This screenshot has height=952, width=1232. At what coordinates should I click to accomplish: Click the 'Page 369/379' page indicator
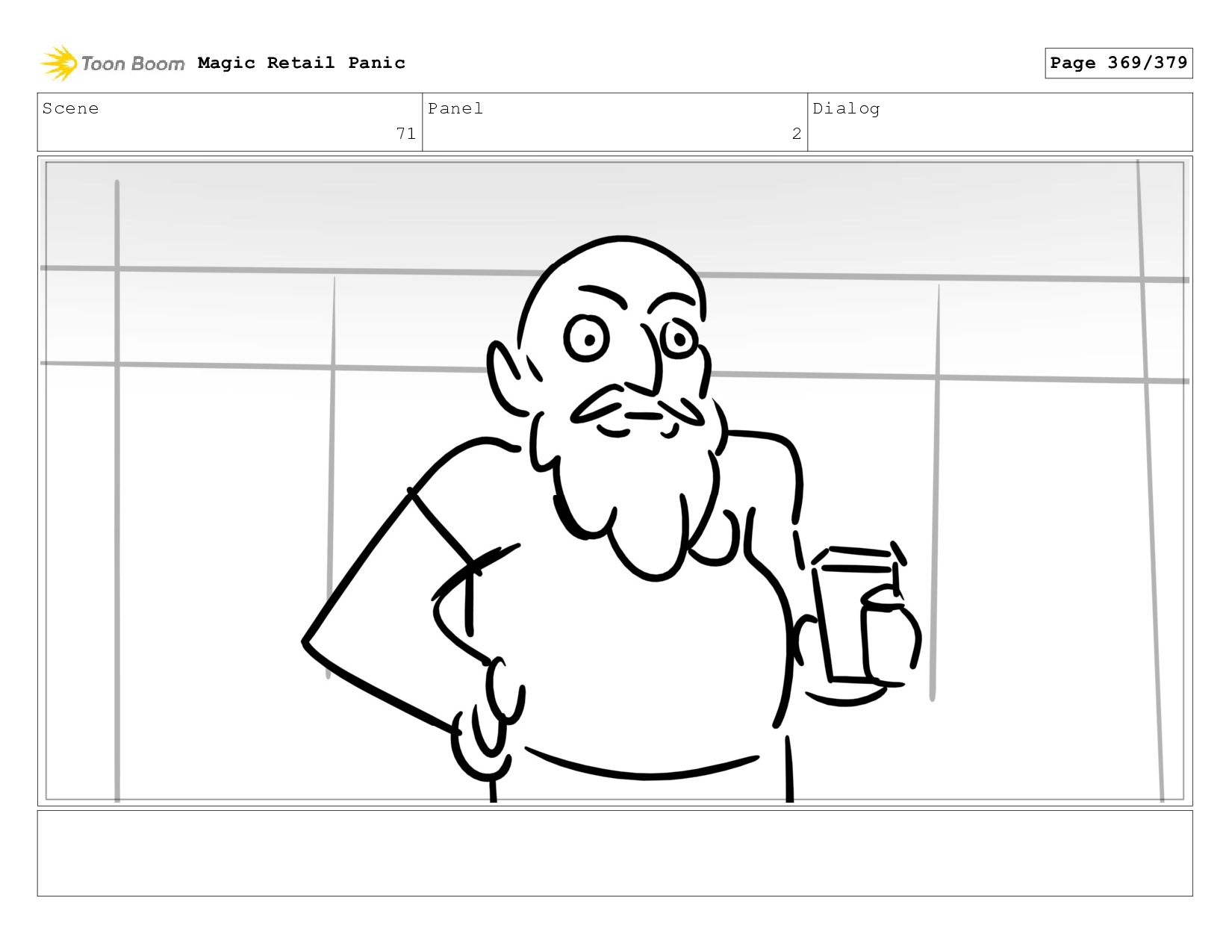(1119, 63)
